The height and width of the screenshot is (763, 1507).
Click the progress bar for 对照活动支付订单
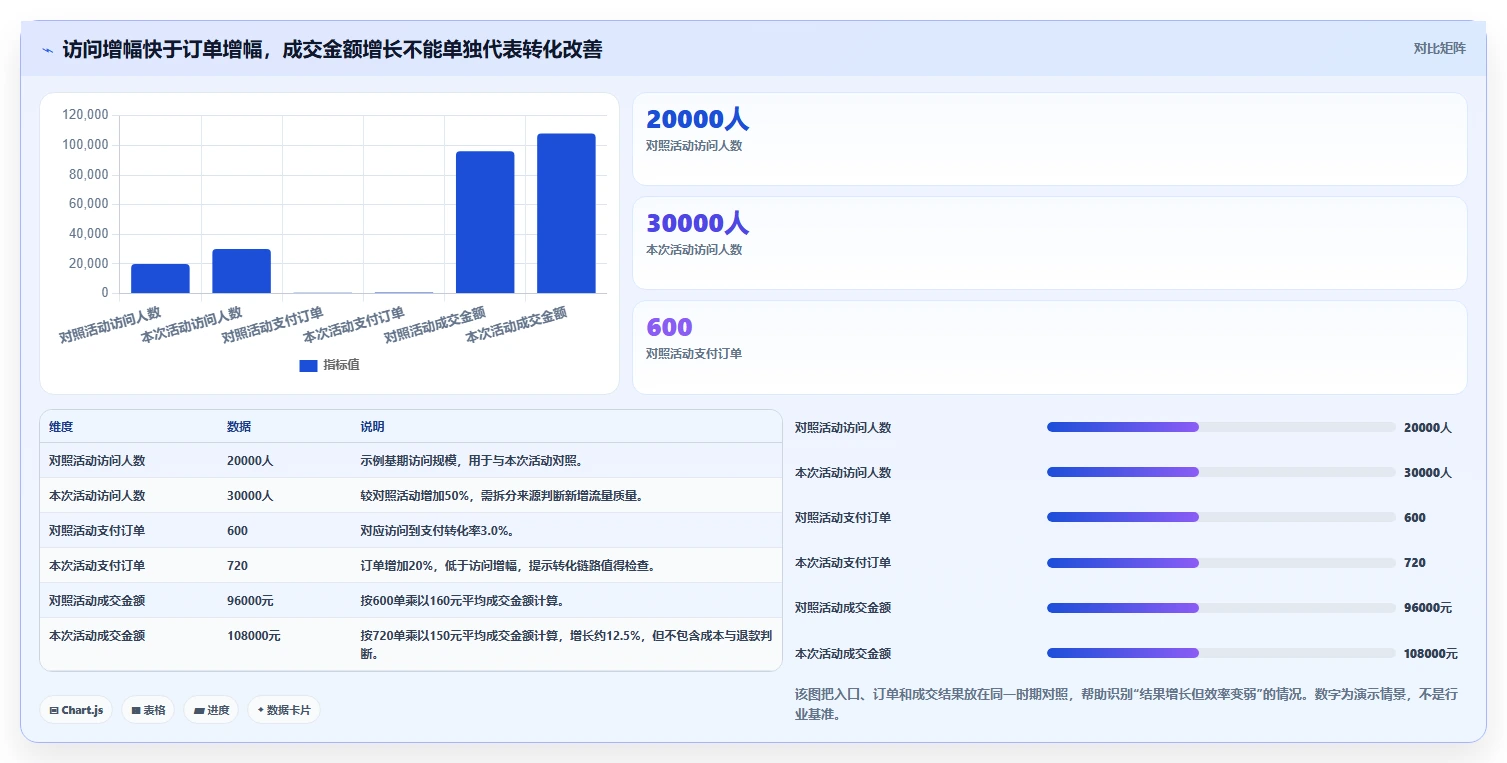click(x=1221, y=517)
